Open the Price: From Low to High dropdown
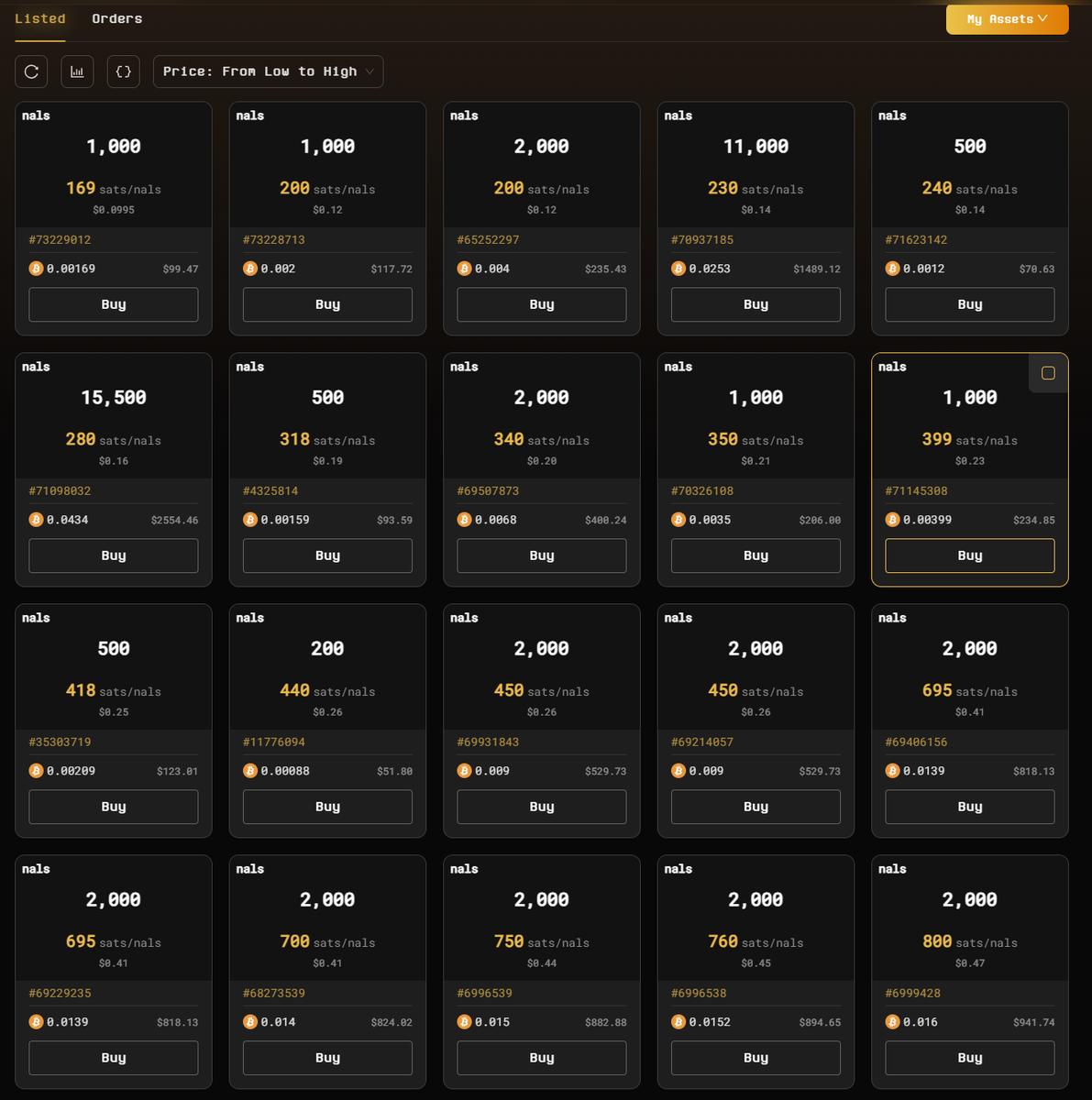 click(269, 71)
